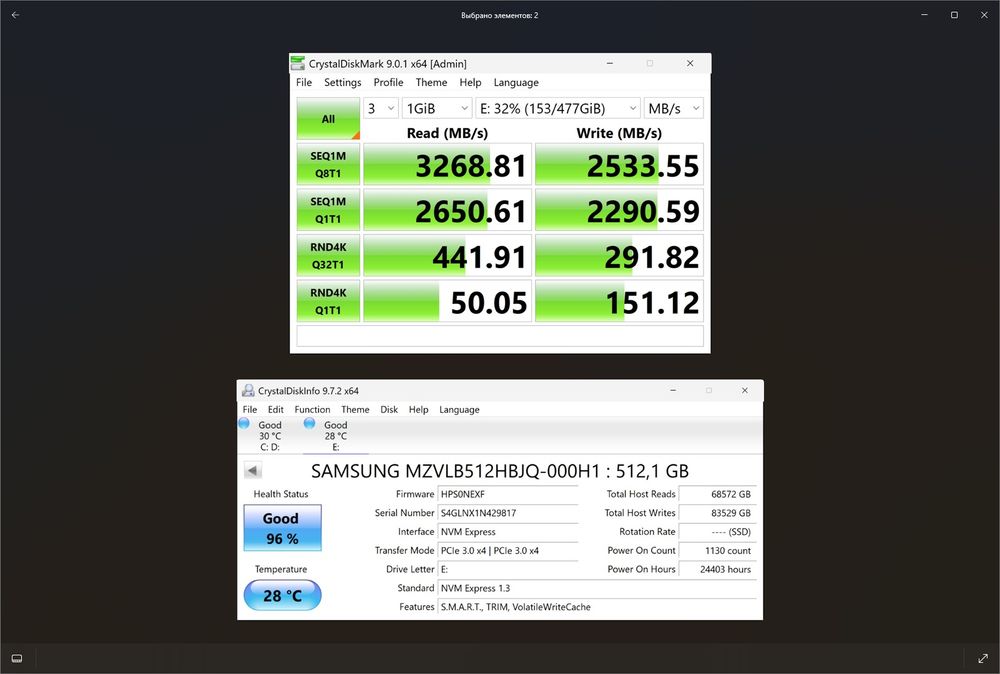Click the Write (MB/s) column header
This screenshot has width=1000, height=674.
point(619,133)
